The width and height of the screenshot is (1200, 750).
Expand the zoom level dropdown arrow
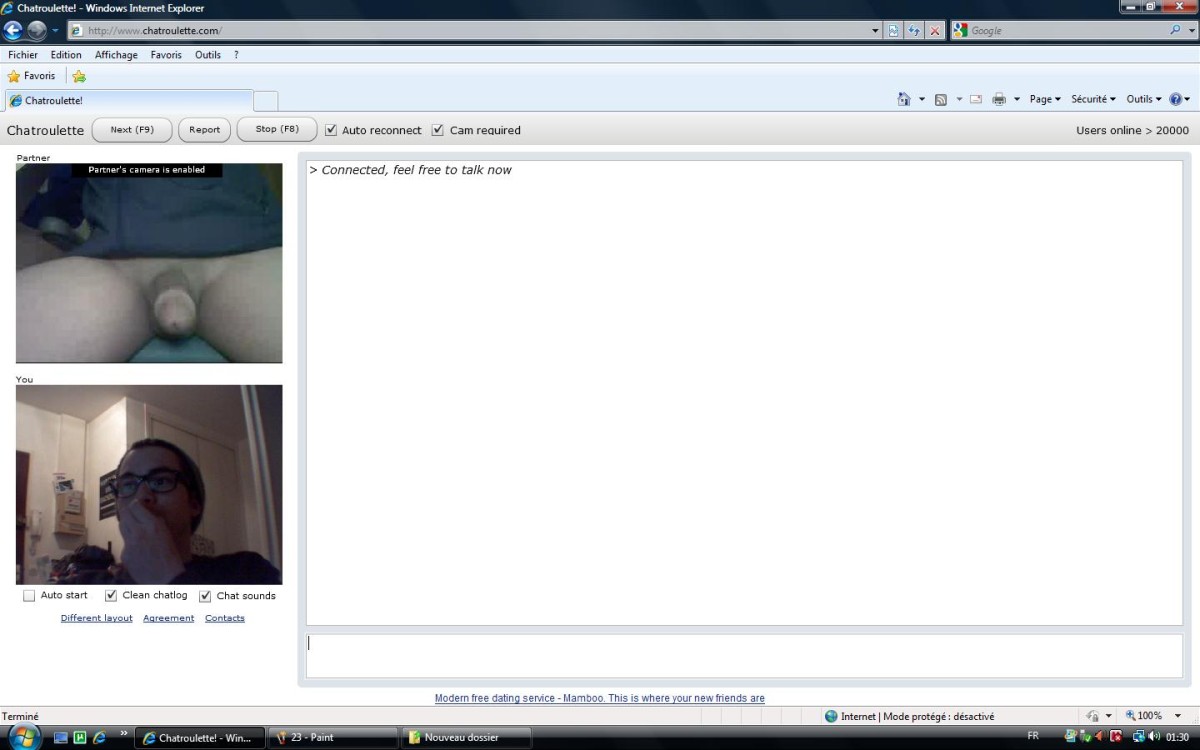pos(1178,716)
